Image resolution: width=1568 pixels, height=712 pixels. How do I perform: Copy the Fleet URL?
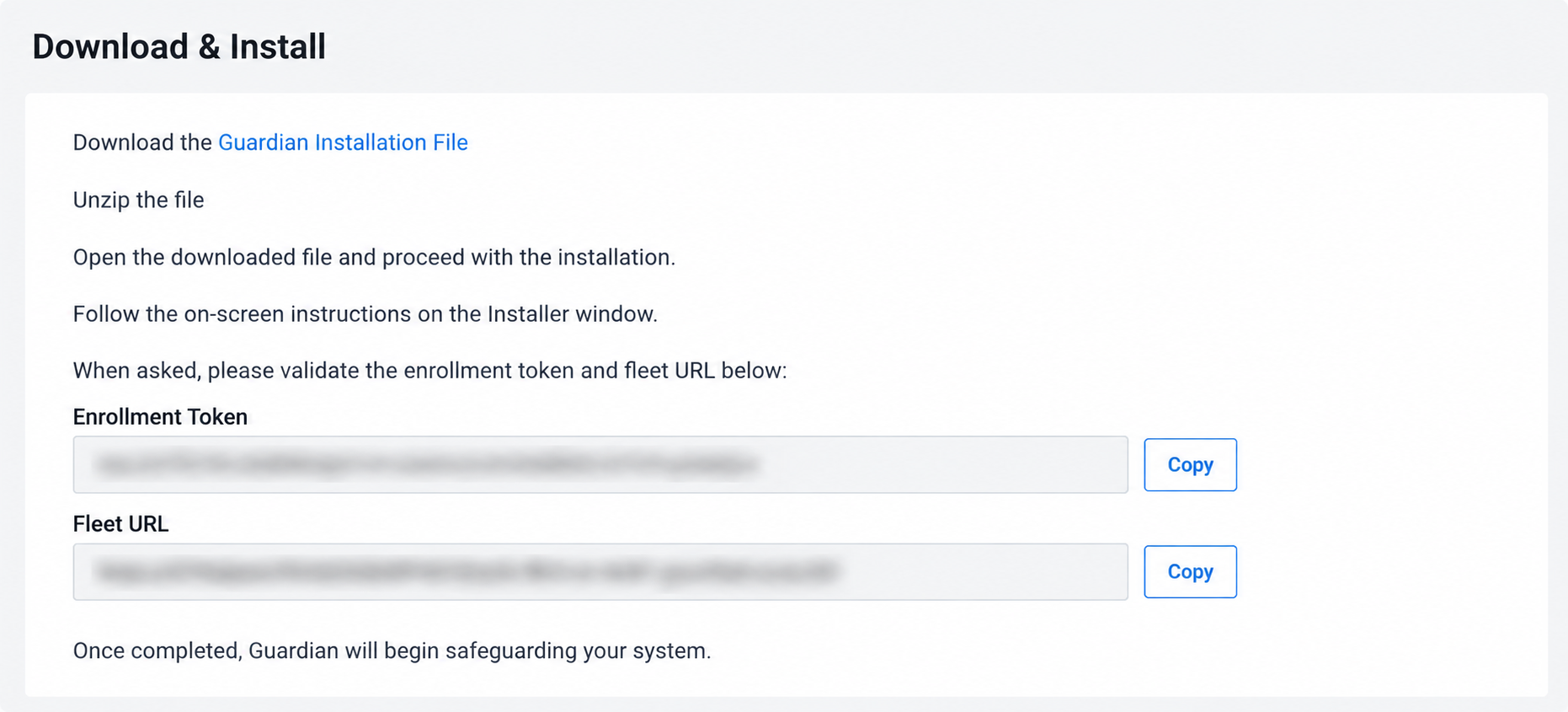tap(1190, 571)
